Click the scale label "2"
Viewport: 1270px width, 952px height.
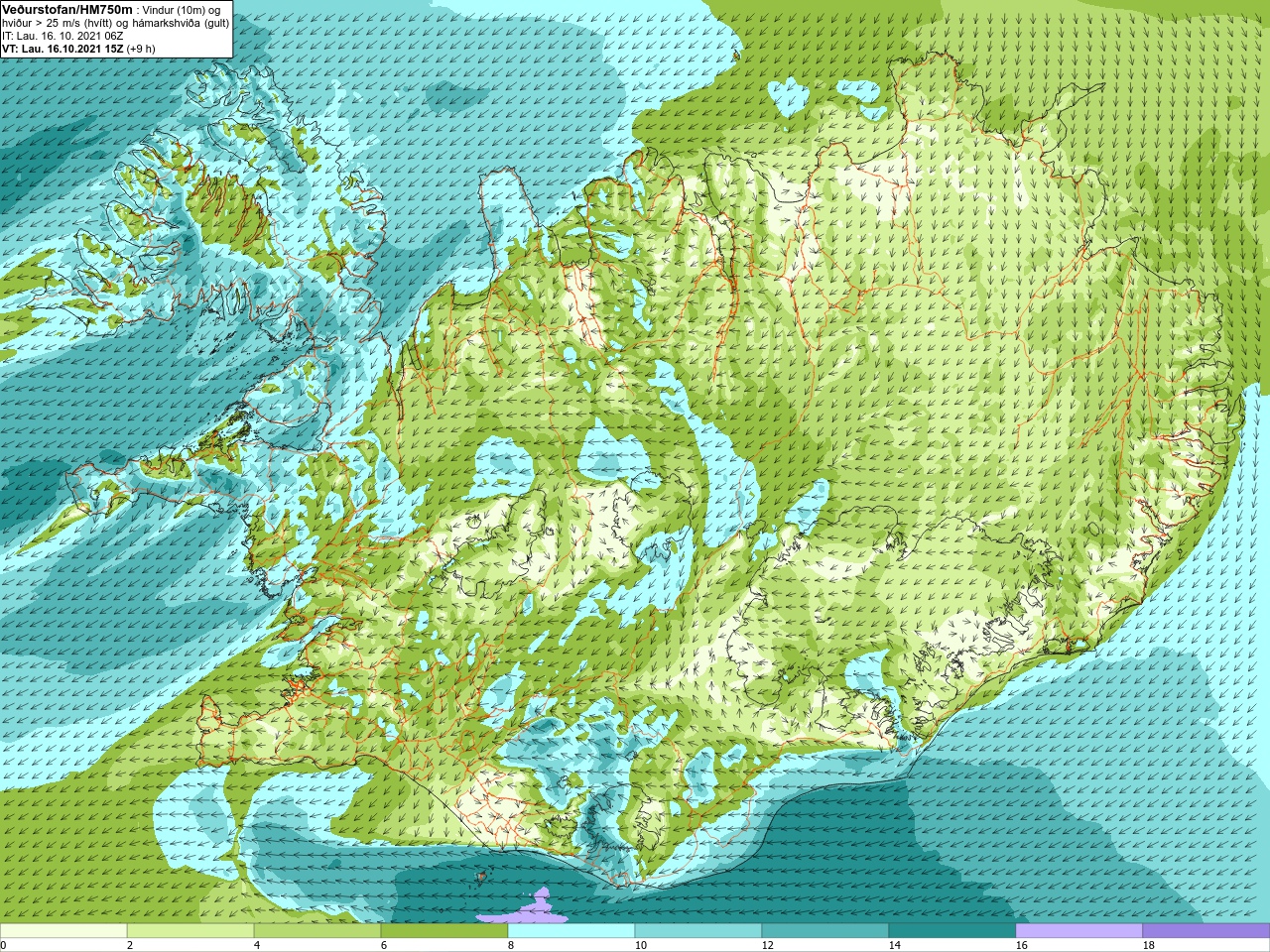pyautogui.click(x=130, y=945)
